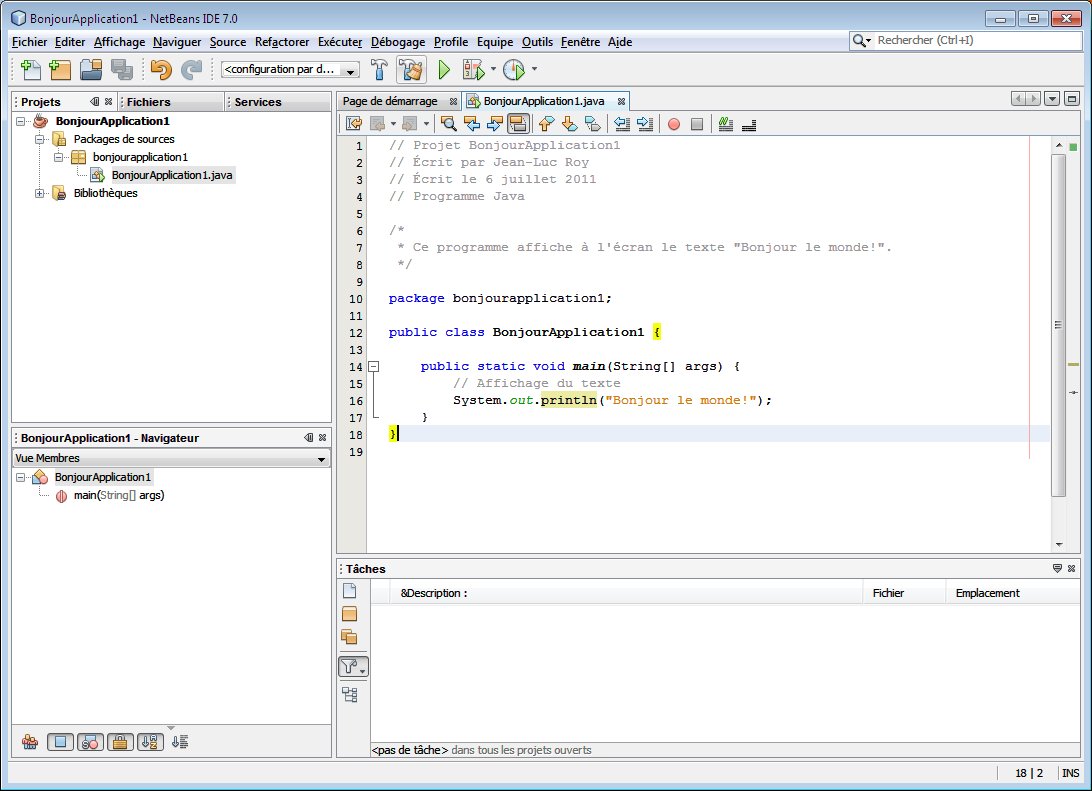Debug the main project from the toolbar
Screen dimensions: 1092x791
(474, 70)
